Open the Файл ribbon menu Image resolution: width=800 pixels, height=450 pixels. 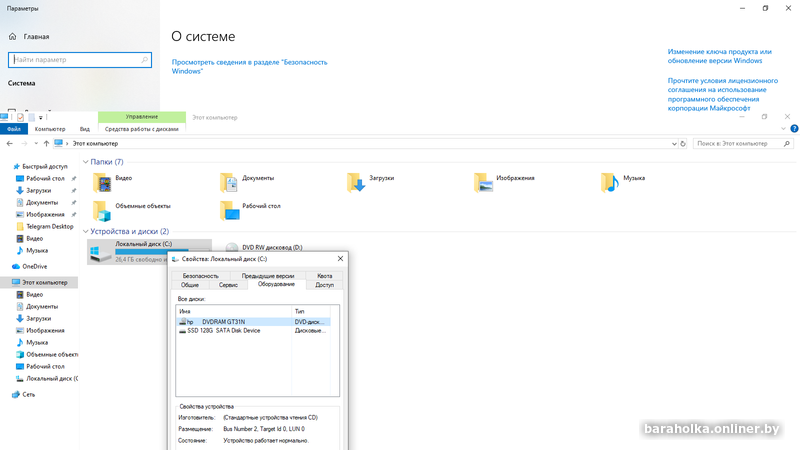tap(14, 129)
